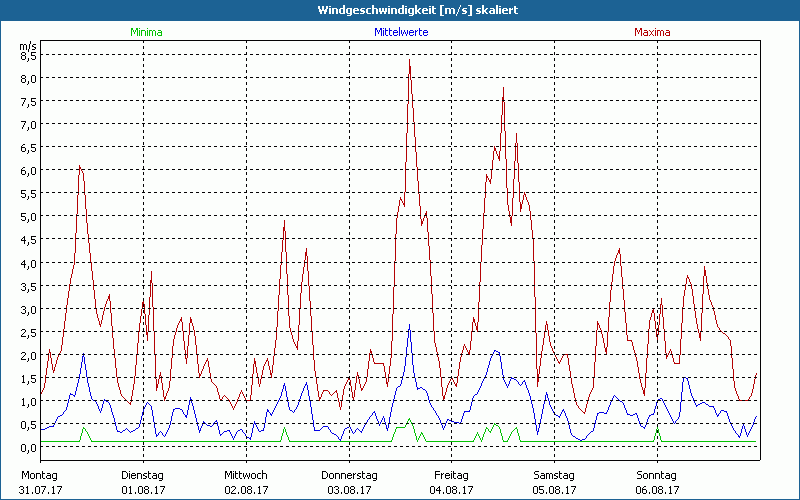Click the 0,0 y-axis tick label
This screenshot has height=500, width=800.
[28, 447]
